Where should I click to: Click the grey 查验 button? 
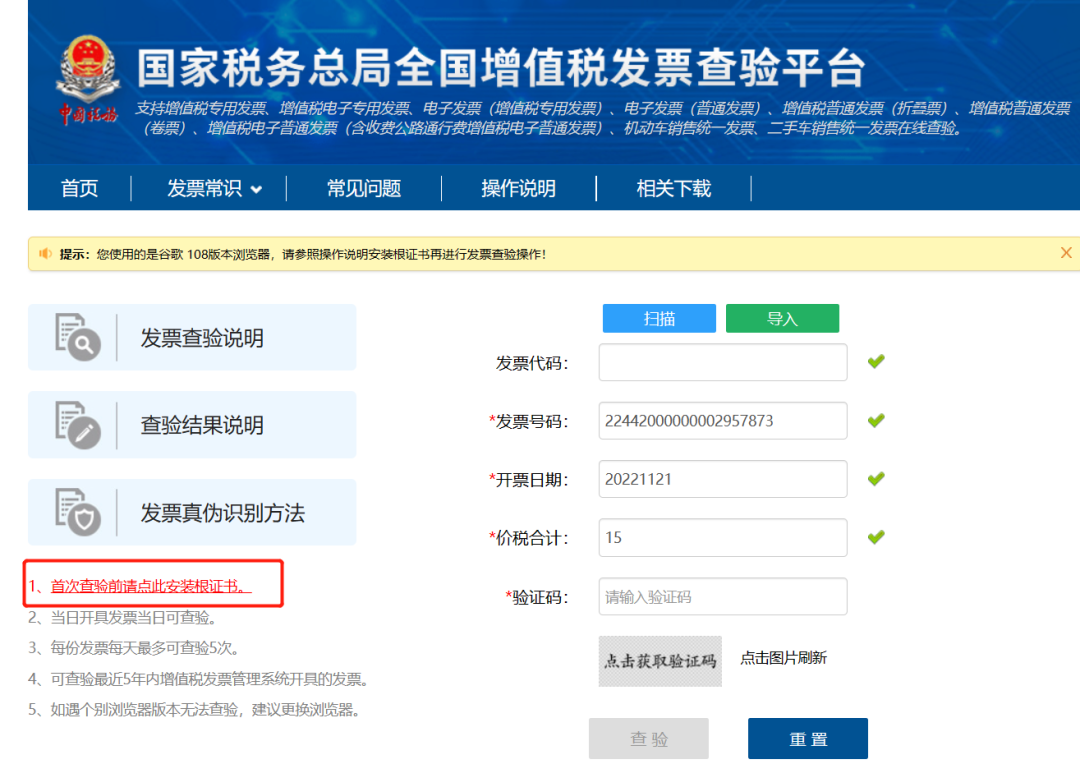pyautogui.click(x=649, y=739)
